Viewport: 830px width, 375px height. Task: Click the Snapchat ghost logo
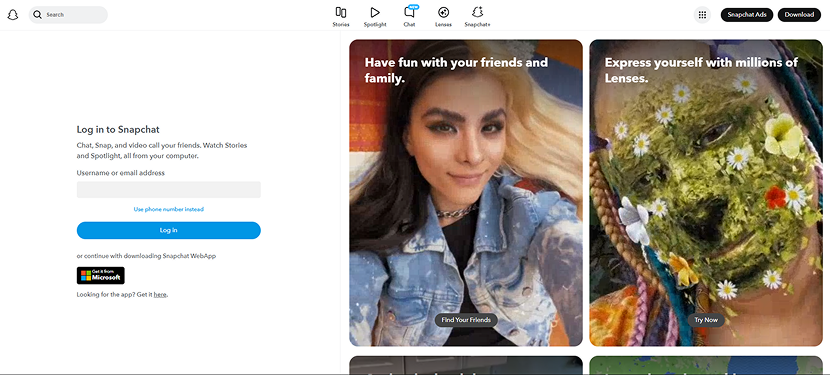click(x=13, y=15)
